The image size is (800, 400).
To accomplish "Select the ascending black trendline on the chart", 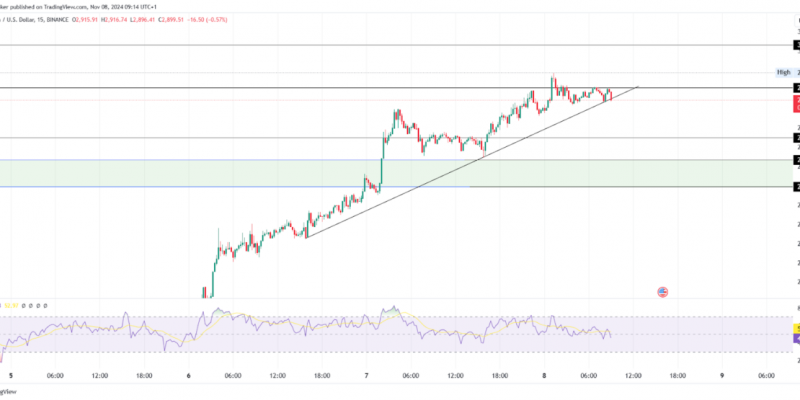I will click(472, 162).
